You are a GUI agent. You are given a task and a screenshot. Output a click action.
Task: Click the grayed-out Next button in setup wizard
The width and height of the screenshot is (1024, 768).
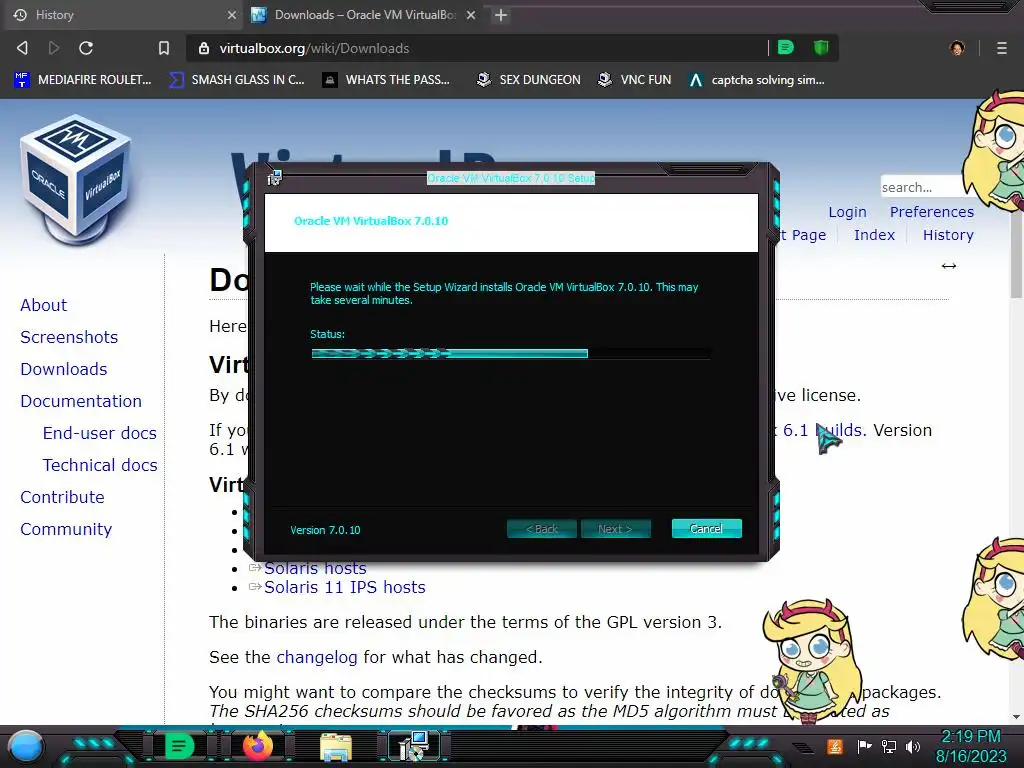point(615,529)
